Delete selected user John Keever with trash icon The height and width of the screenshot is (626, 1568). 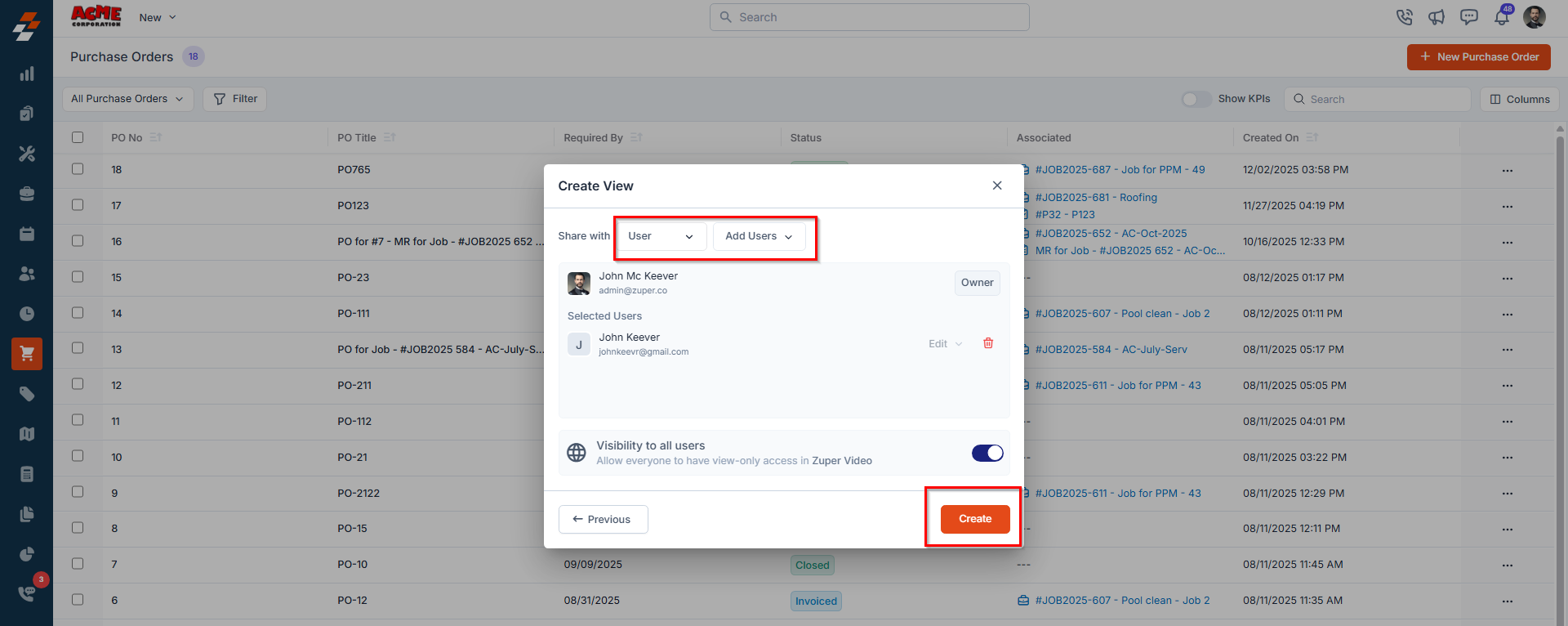tap(988, 343)
